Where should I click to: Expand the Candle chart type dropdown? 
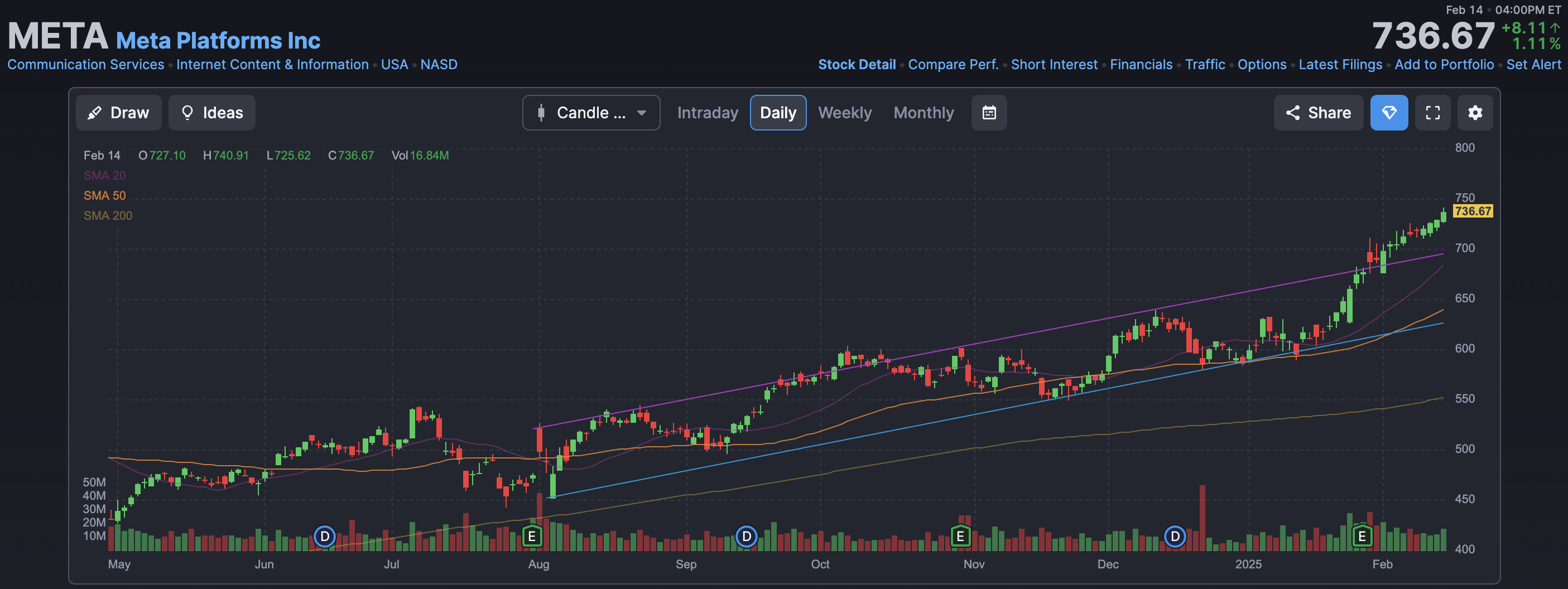[591, 113]
